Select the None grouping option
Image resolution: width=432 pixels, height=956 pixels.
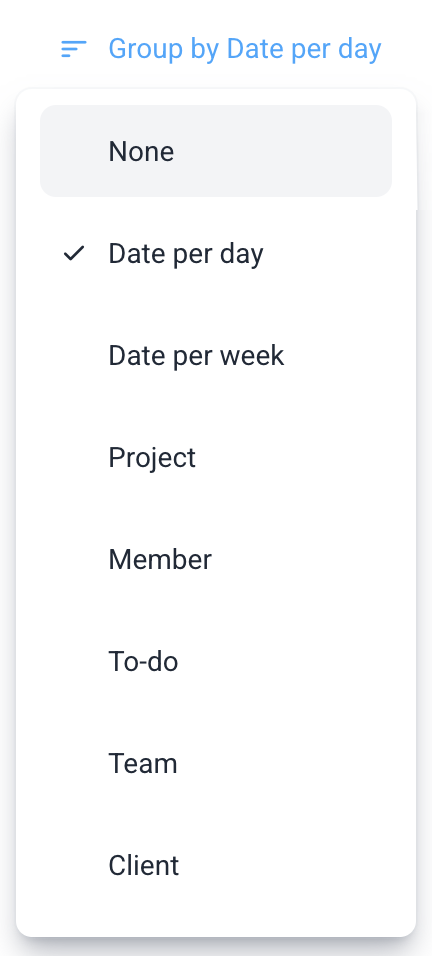click(216, 151)
